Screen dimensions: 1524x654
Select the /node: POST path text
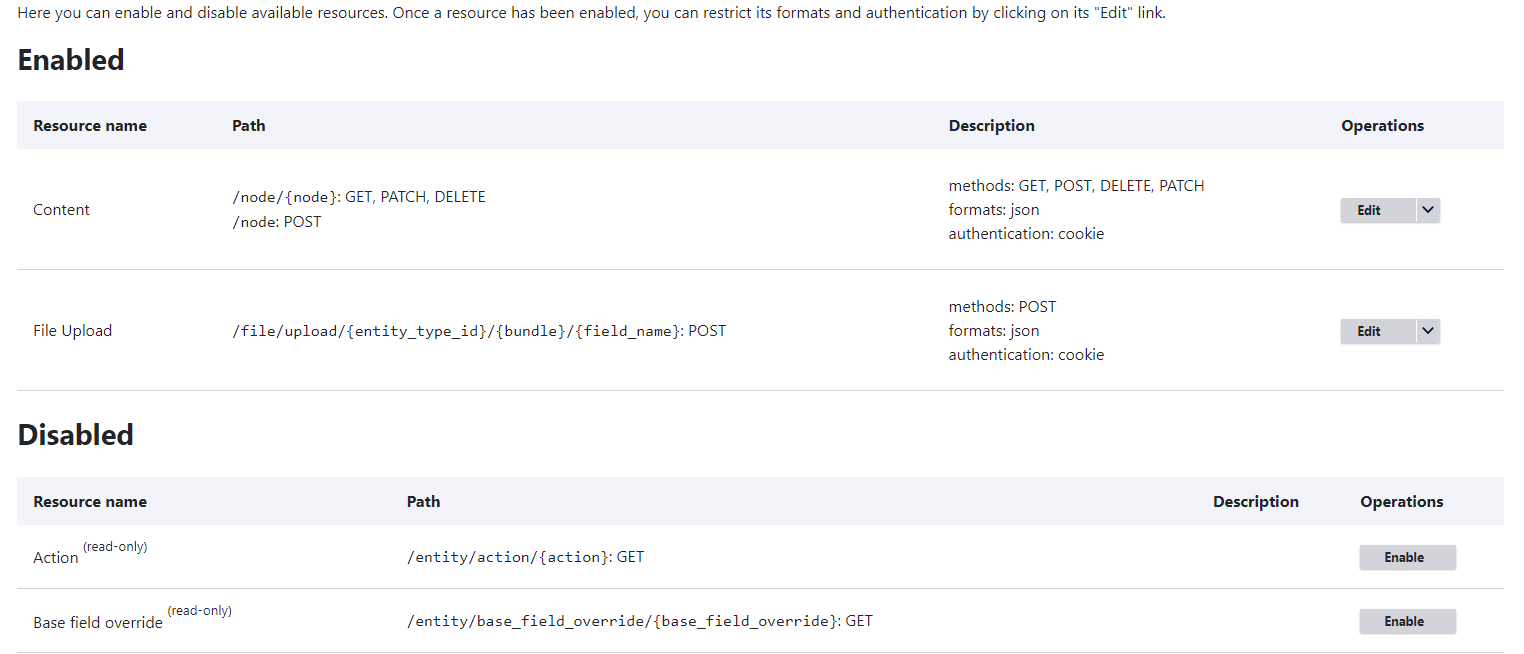277,222
